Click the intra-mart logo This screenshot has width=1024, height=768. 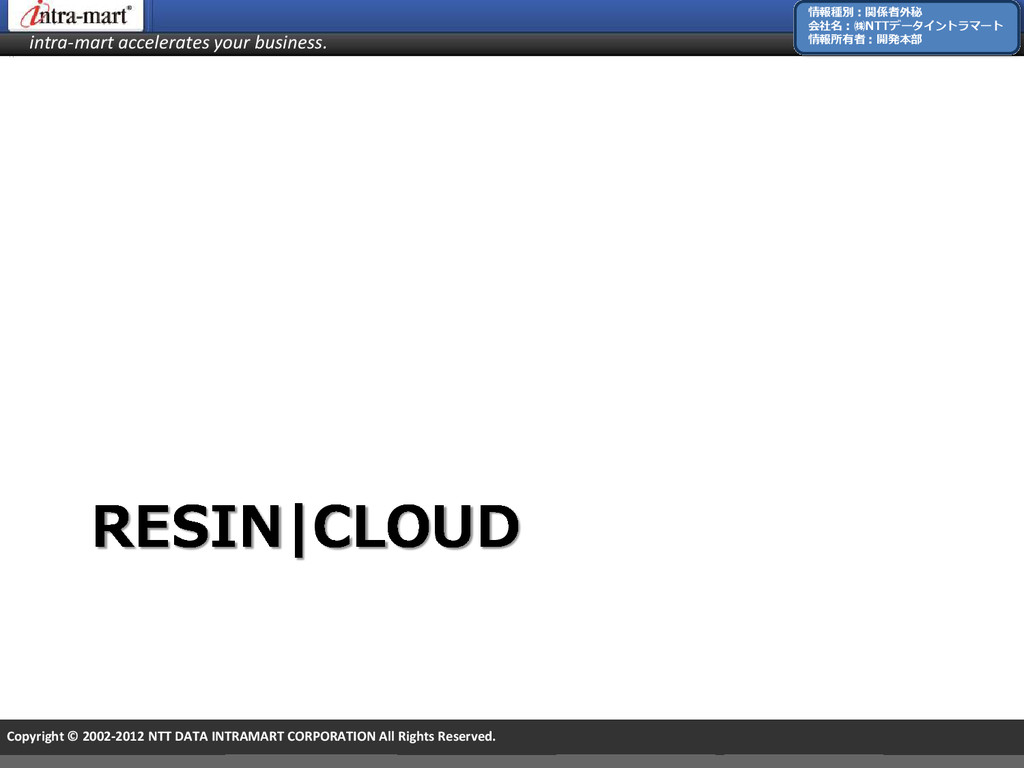pos(76,15)
